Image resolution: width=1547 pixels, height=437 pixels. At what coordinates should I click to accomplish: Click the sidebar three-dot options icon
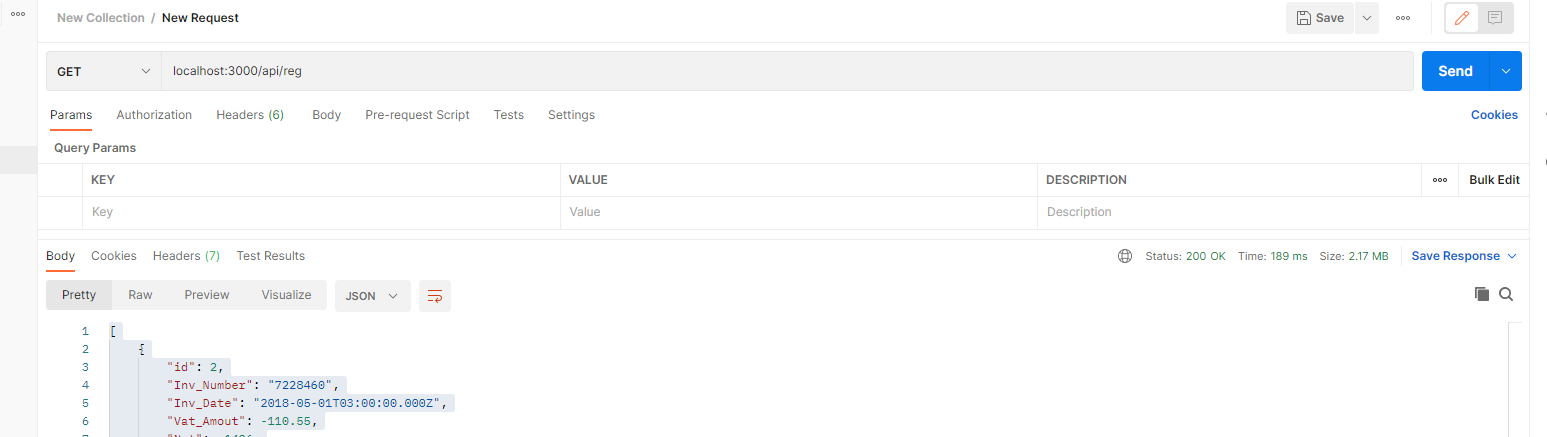(18, 14)
